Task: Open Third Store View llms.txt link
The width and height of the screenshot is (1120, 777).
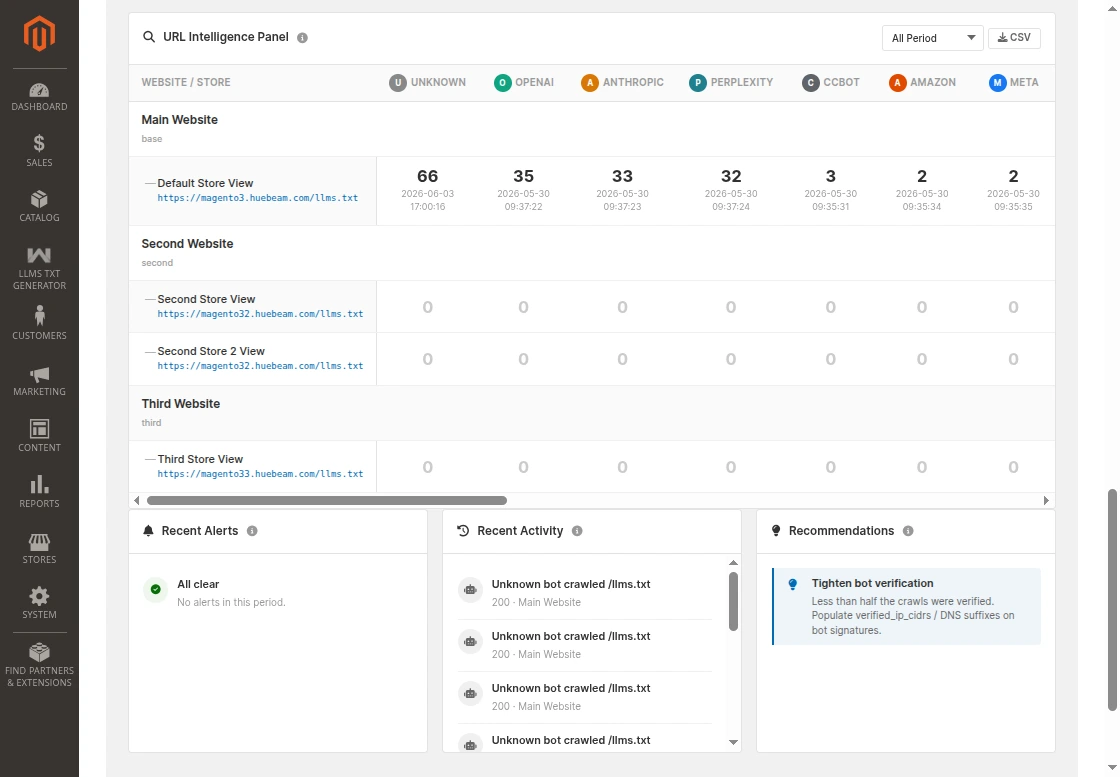Action: pos(260,473)
